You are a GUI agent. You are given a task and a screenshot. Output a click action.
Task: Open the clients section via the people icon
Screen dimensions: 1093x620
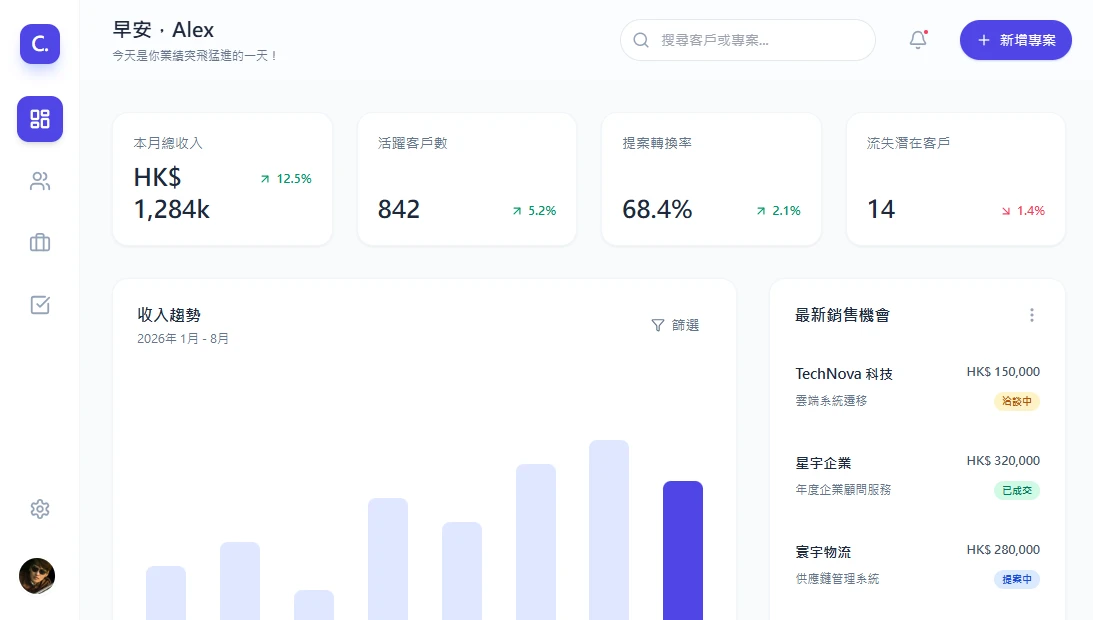tap(39, 181)
